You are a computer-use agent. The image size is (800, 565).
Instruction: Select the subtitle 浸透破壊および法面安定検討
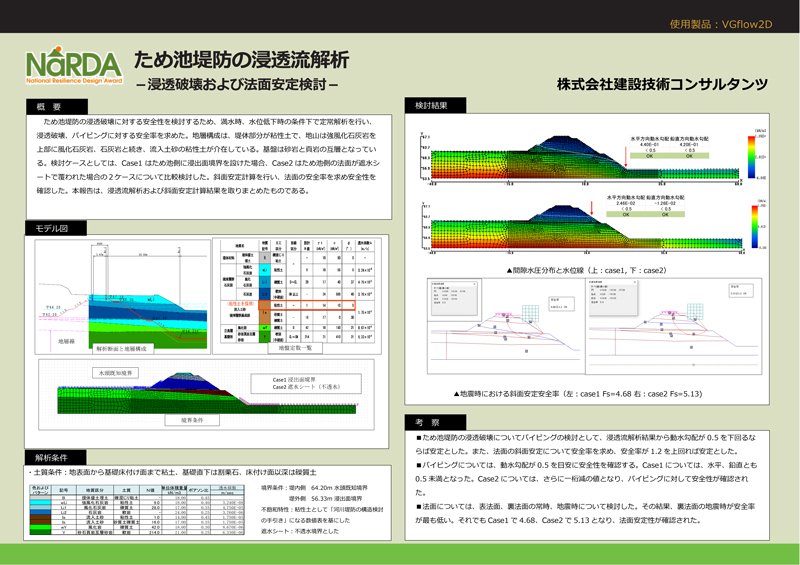[237, 84]
